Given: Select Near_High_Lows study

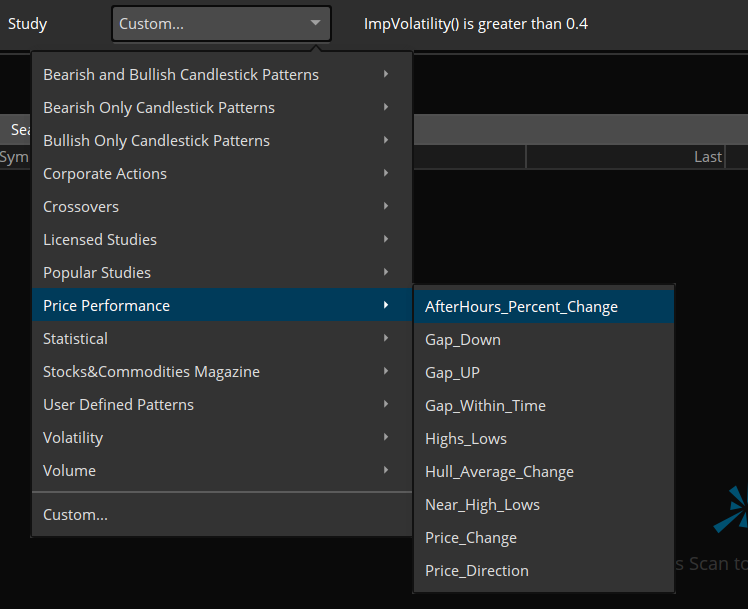Looking at the screenshot, I should pyautogui.click(x=544, y=505).
